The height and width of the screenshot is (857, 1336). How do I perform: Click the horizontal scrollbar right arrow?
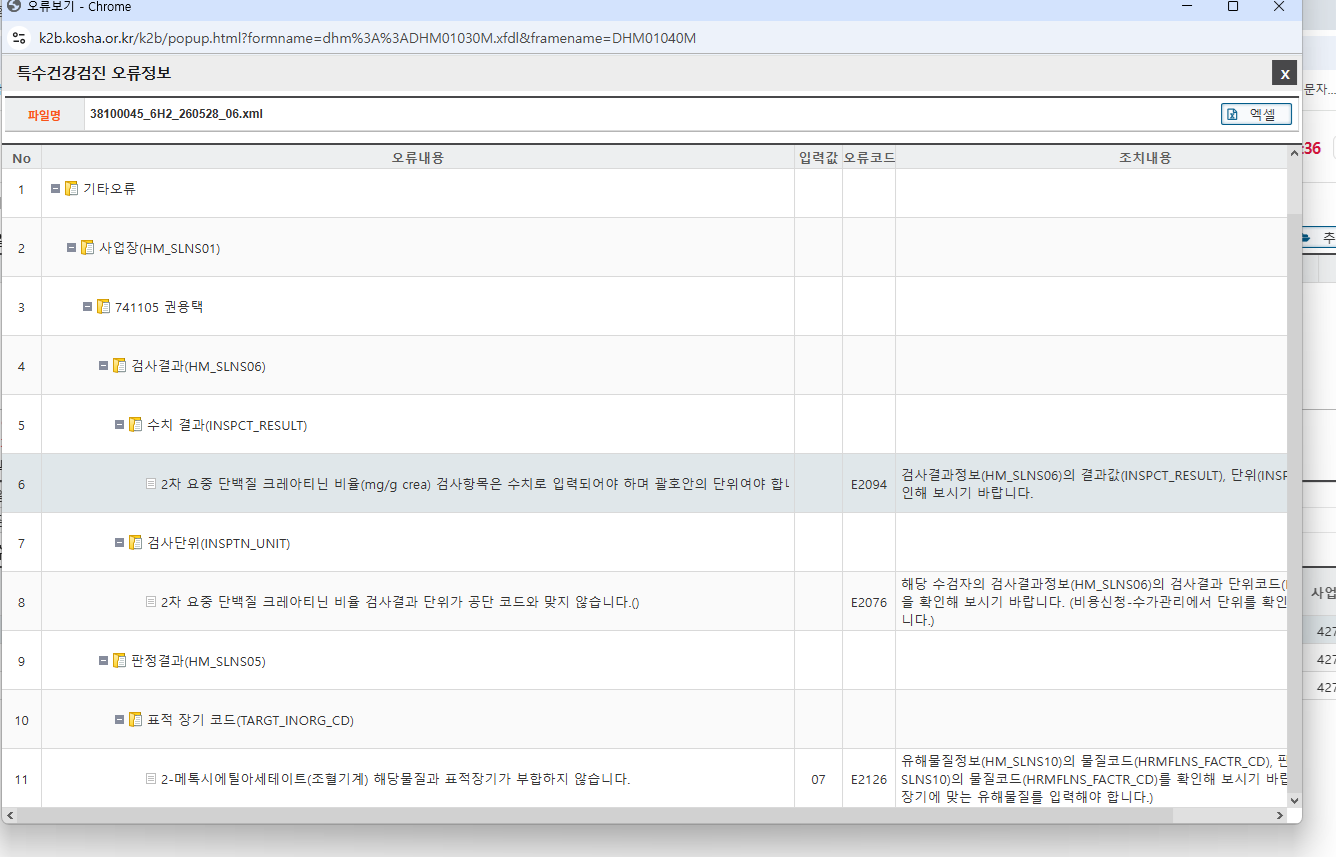(x=1279, y=815)
